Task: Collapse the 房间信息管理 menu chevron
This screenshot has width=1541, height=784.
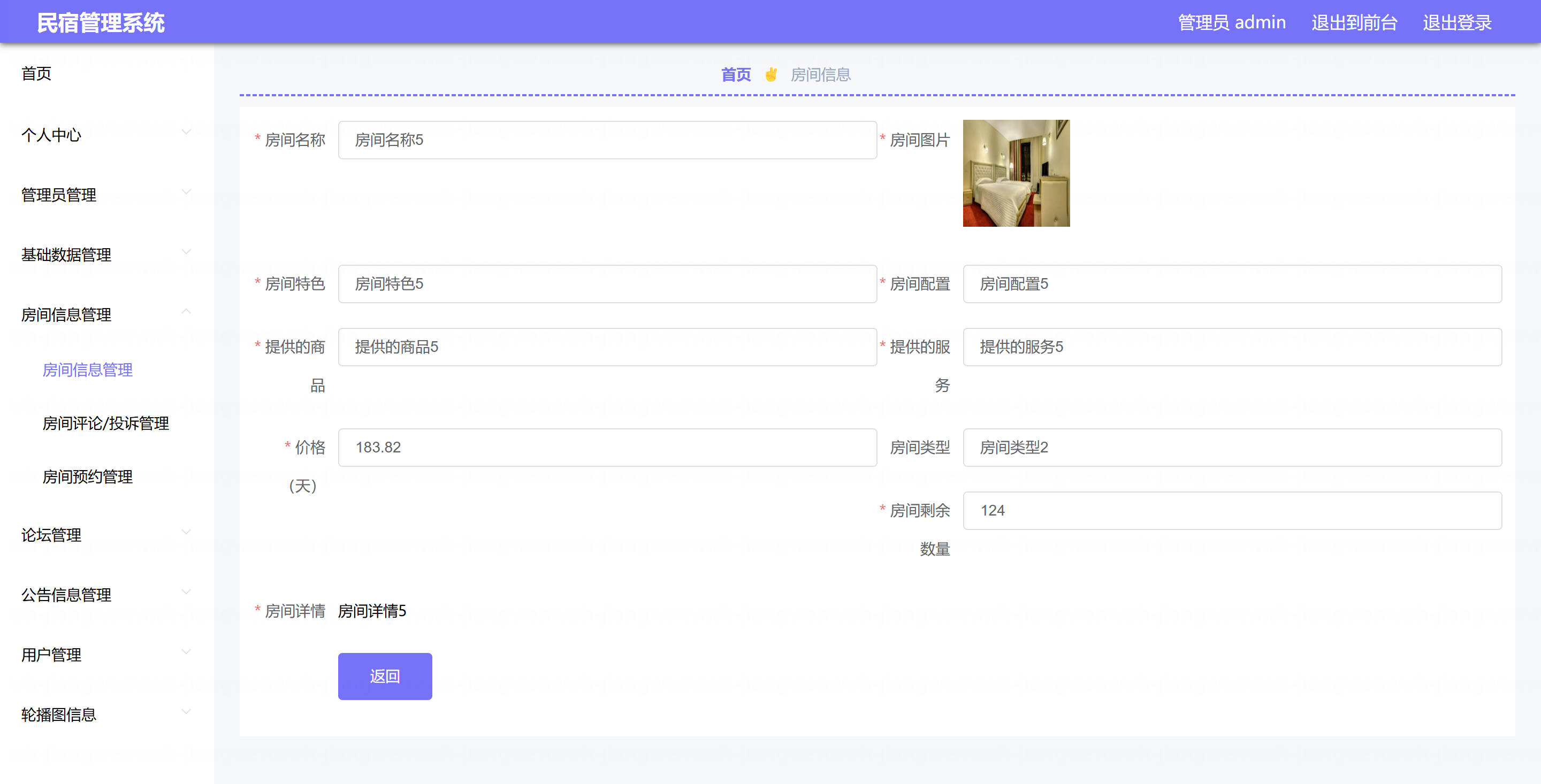Action: 186,312
